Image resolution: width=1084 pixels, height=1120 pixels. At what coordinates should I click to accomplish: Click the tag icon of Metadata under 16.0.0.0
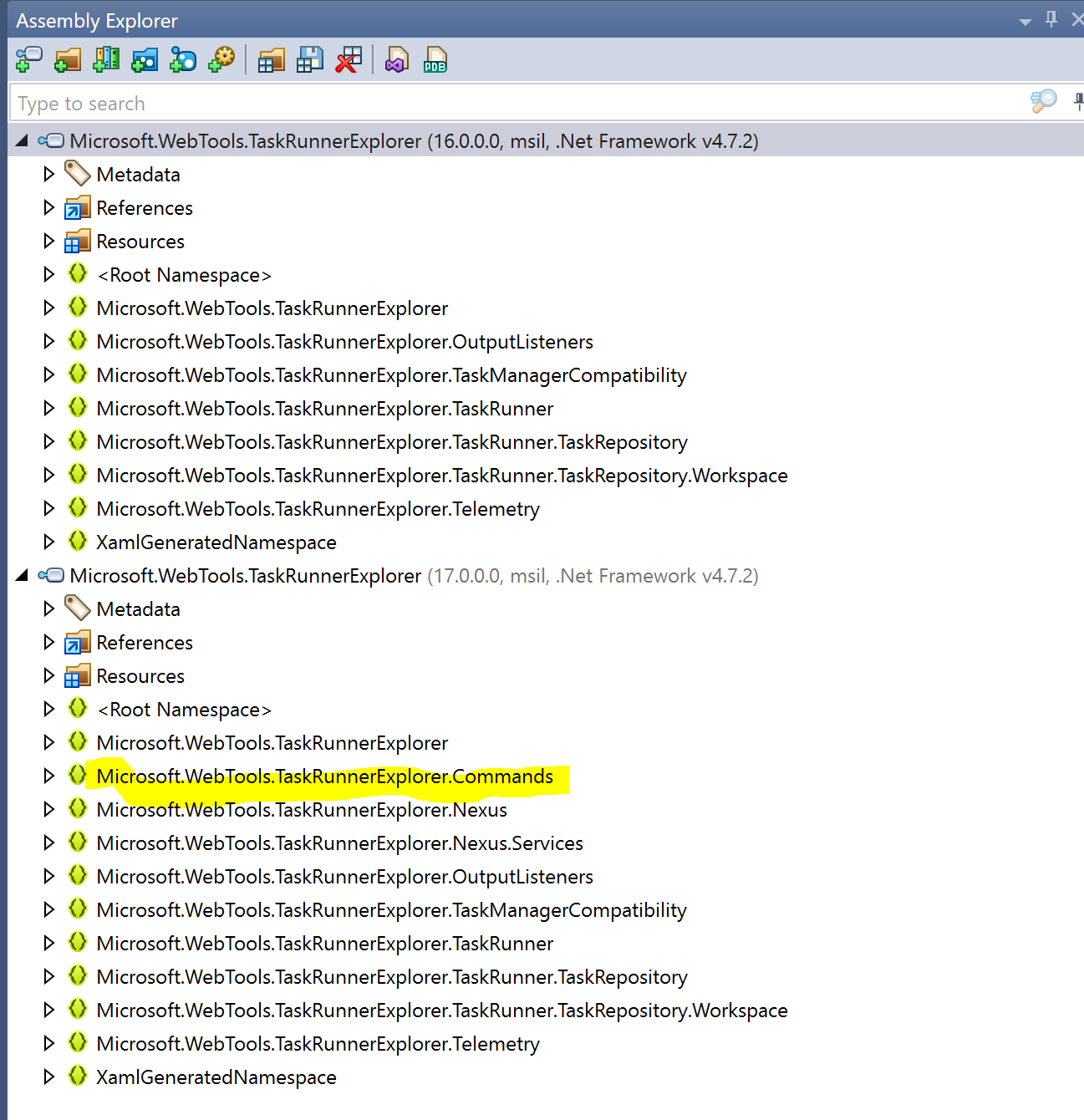78,174
